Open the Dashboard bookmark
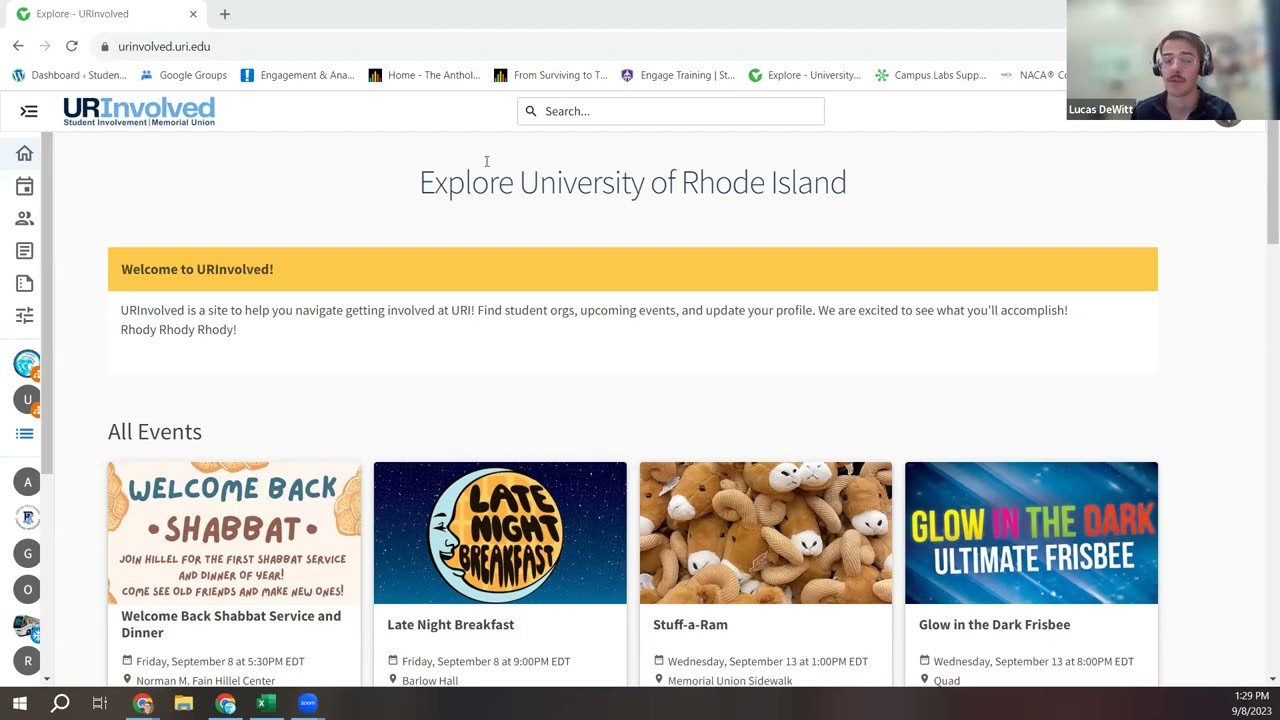This screenshot has height=720, width=1280. [69, 75]
